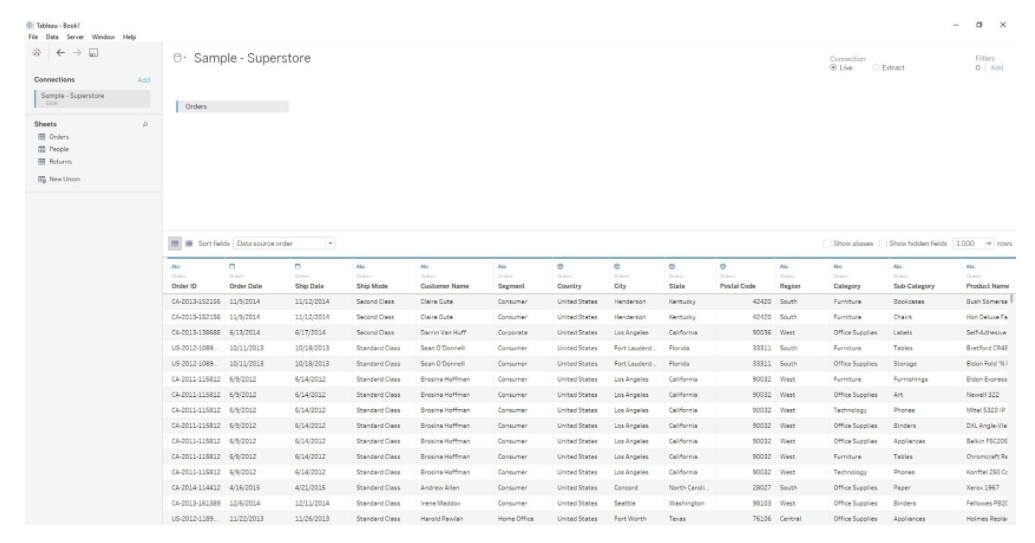Click the back arrow in toolbar
The width and height of the screenshot is (1035, 543).
coord(60,53)
